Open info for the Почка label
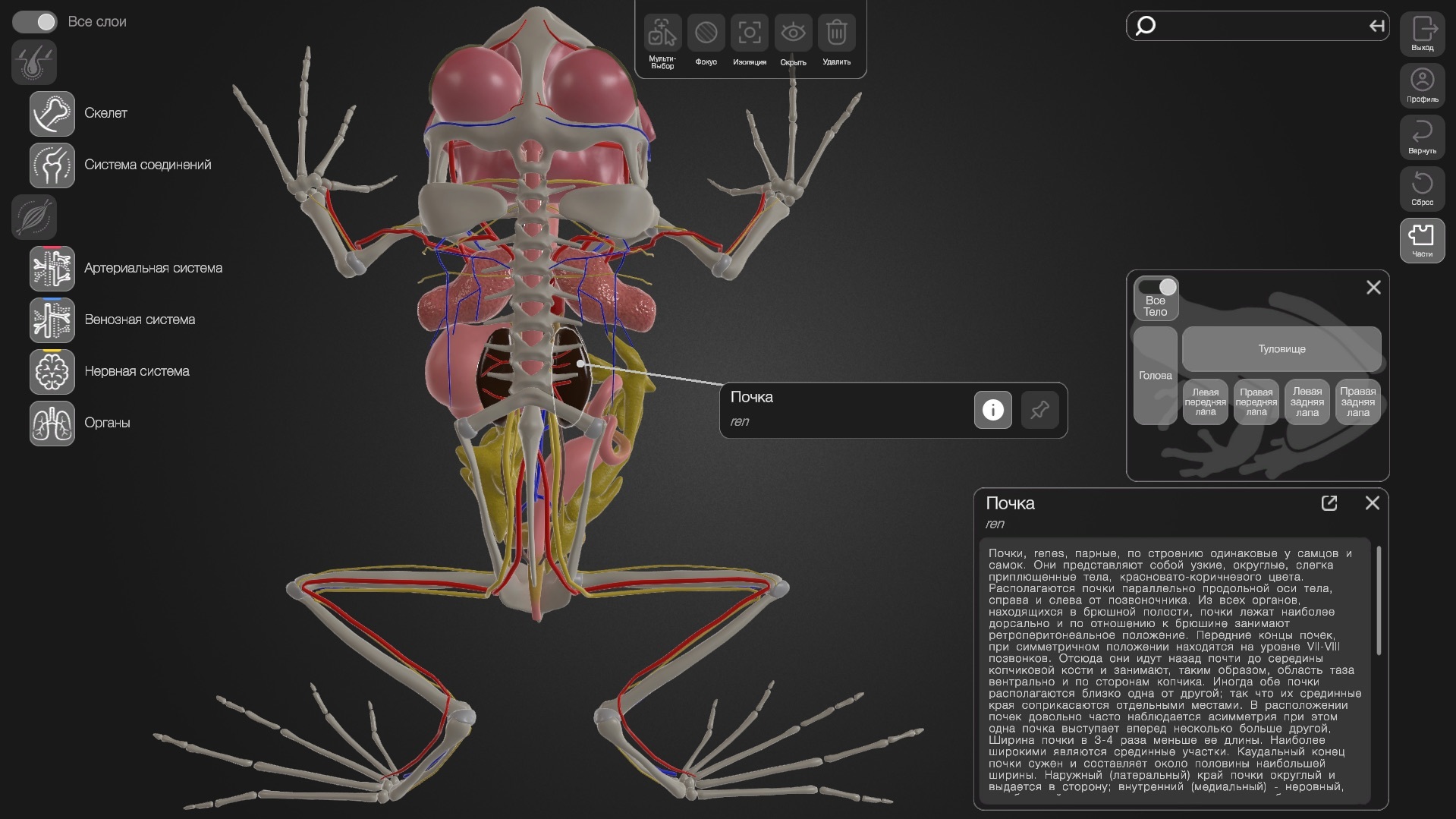Viewport: 1456px width, 819px height. pos(992,411)
